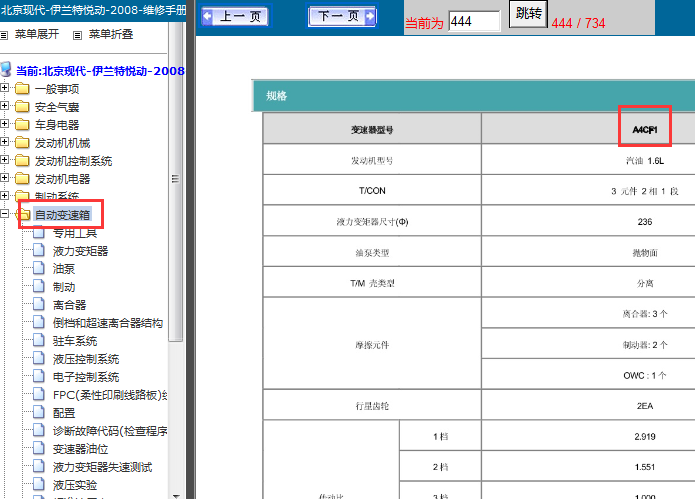Click 菜单展开 to expand the menu

point(37,34)
